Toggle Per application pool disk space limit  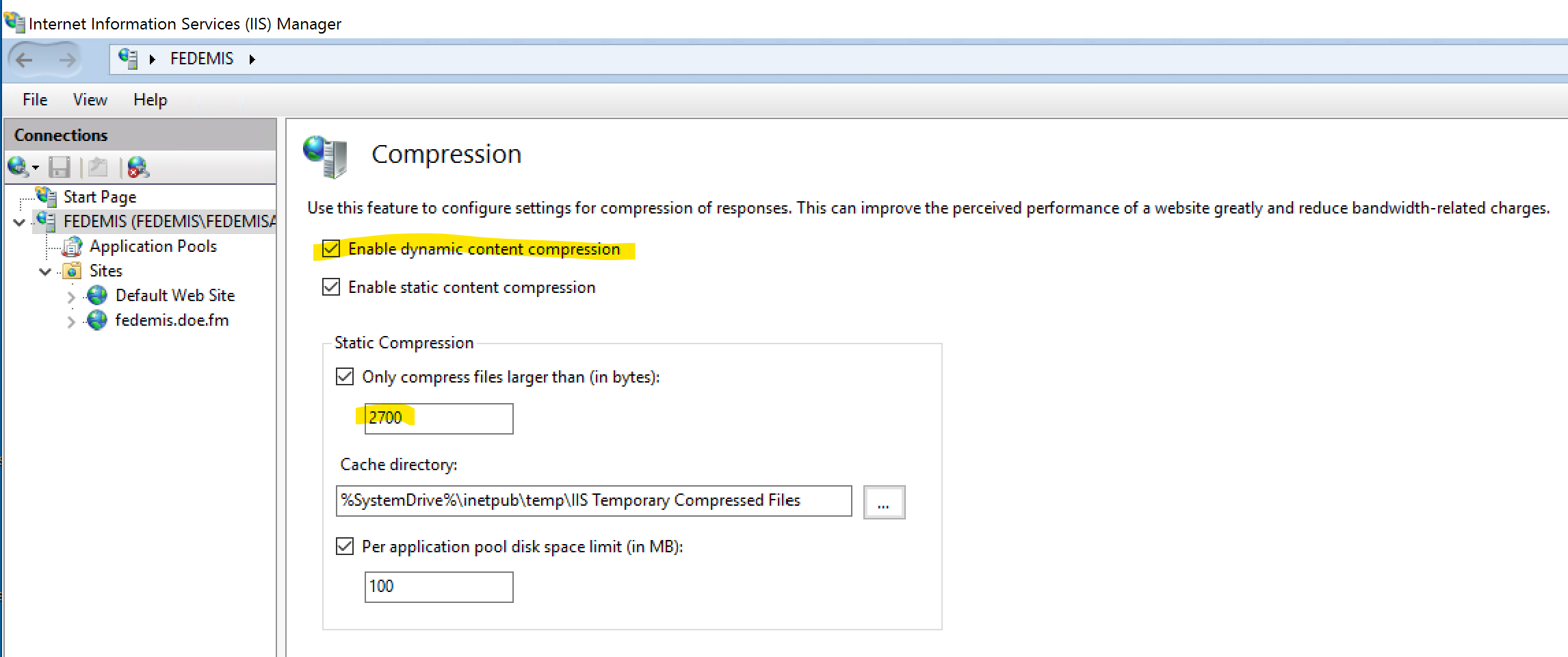pos(345,547)
